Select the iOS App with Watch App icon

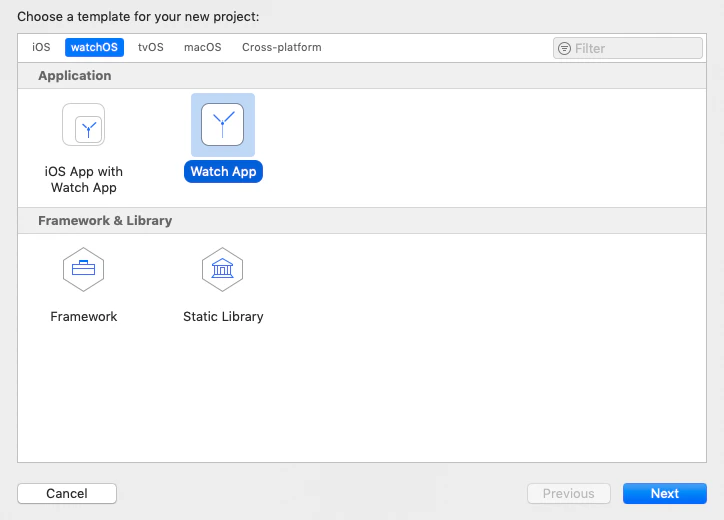click(84, 125)
